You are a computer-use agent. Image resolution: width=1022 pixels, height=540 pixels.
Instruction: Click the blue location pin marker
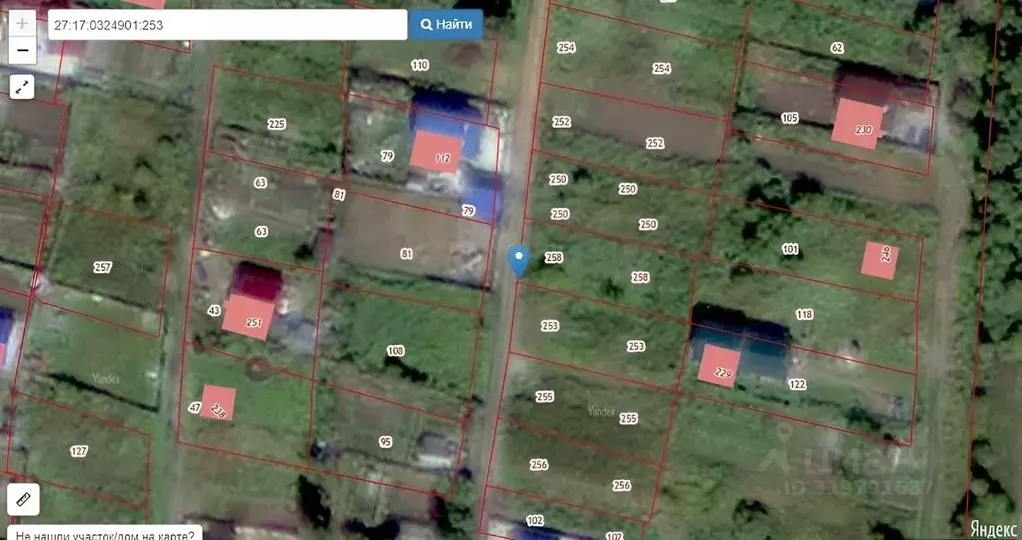[518, 262]
